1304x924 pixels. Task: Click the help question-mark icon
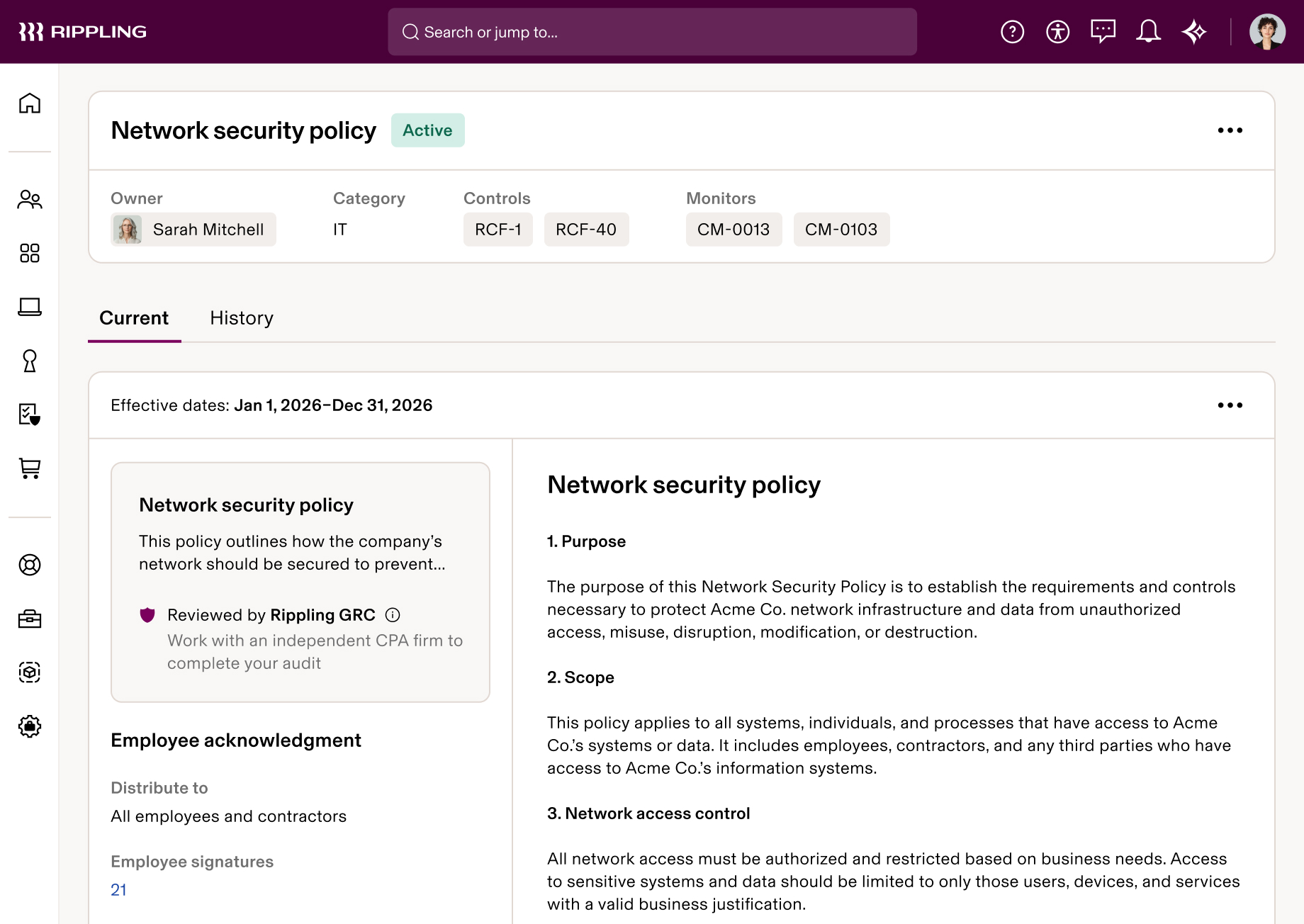[x=1012, y=31]
